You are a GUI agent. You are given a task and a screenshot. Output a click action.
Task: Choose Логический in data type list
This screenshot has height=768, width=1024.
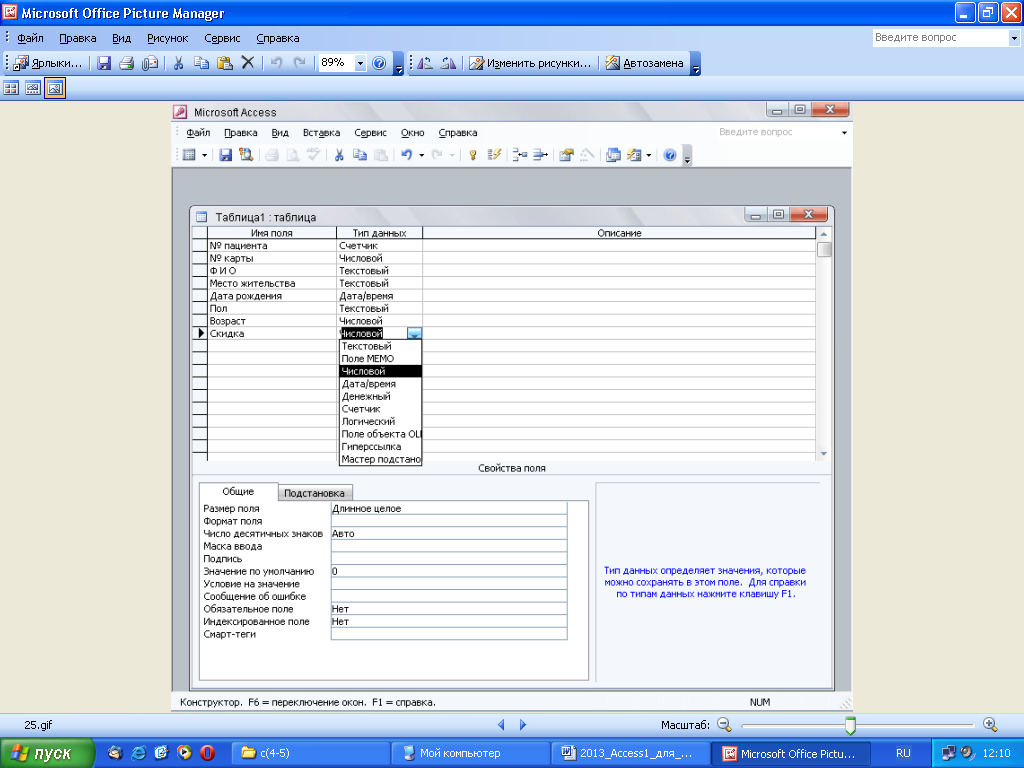(x=381, y=421)
